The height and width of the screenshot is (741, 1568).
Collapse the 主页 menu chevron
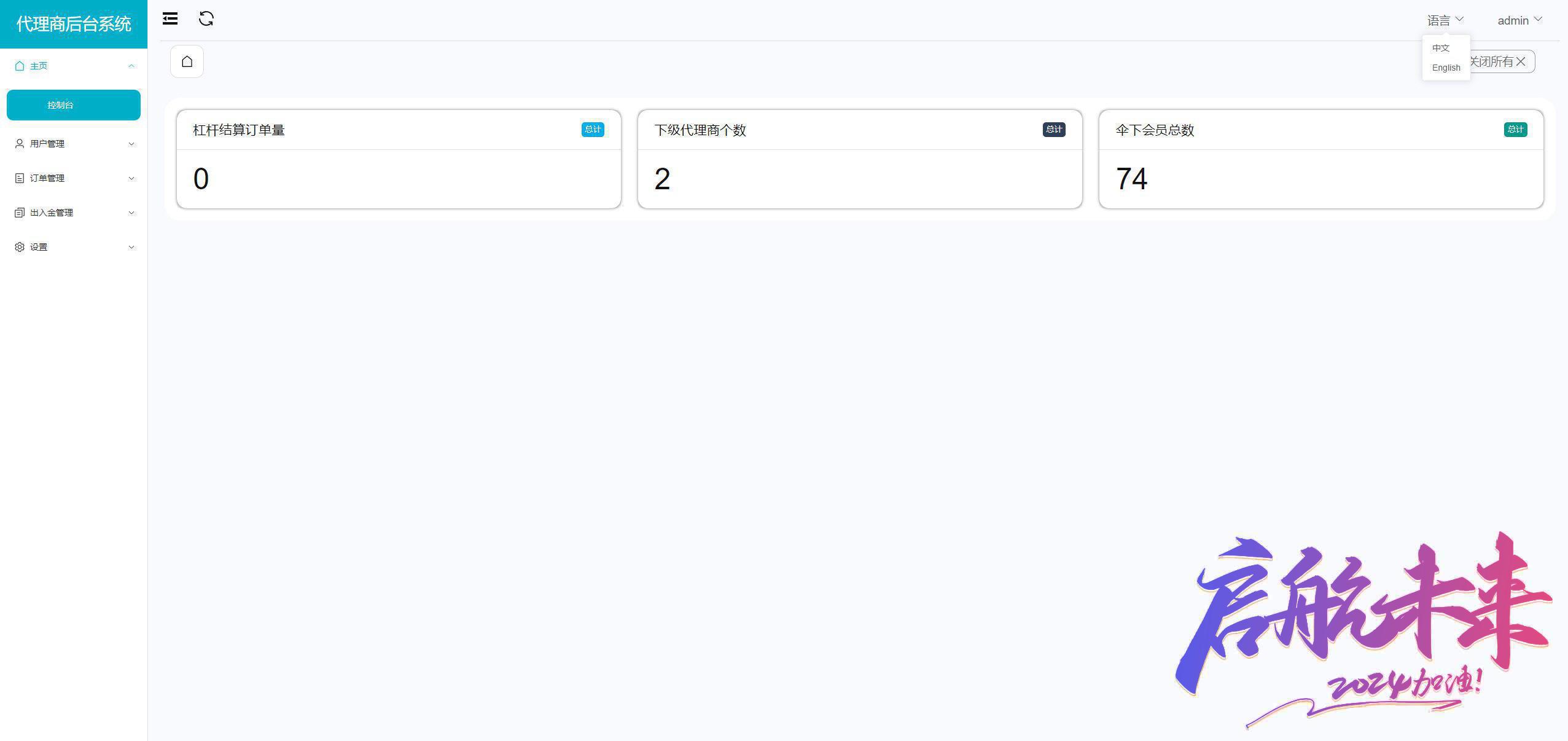pos(131,66)
